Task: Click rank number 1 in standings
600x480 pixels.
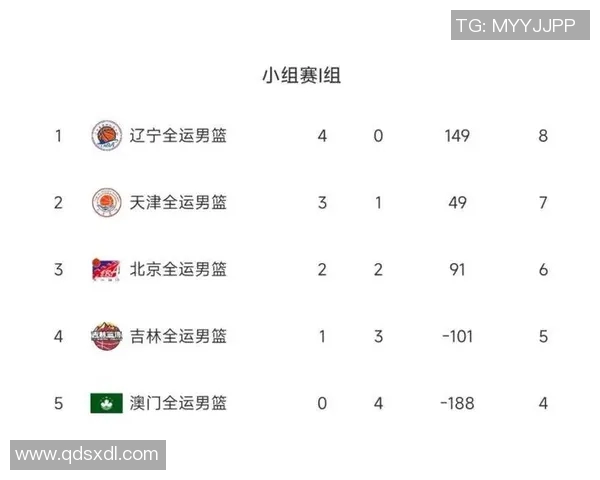Action: pos(59,135)
